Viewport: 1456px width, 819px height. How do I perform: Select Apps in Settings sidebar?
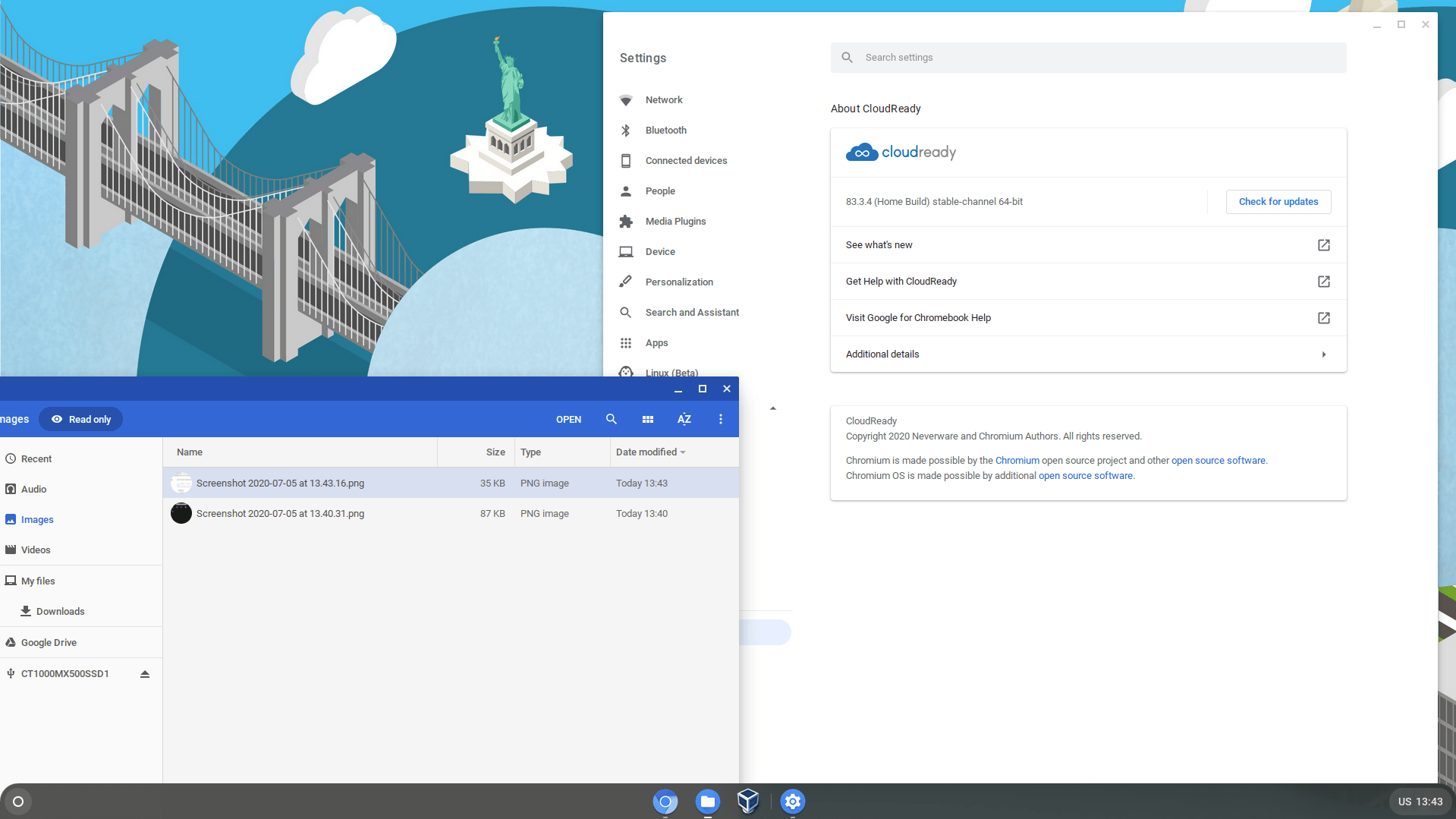(656, 343)
